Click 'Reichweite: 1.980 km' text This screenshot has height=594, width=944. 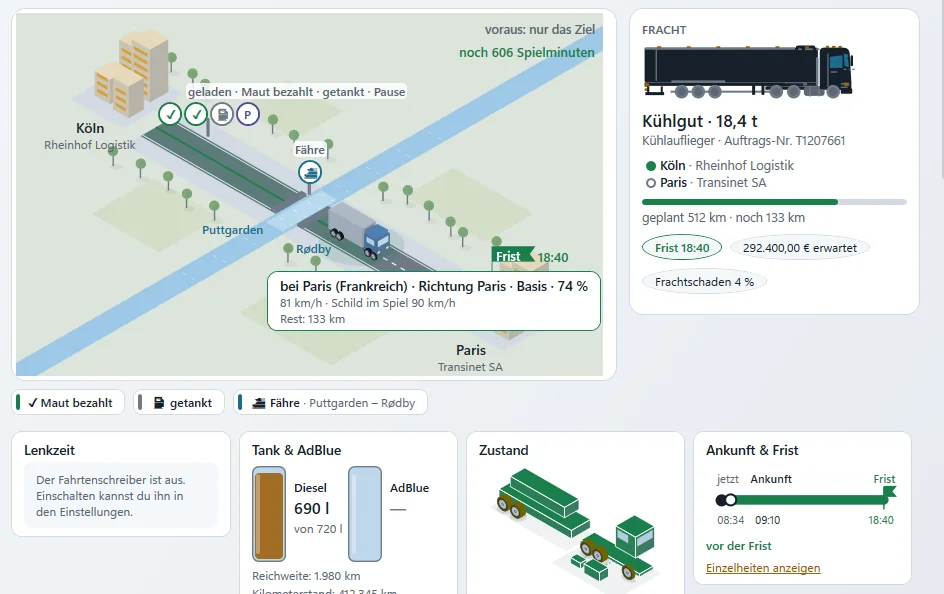coord(306,576)
